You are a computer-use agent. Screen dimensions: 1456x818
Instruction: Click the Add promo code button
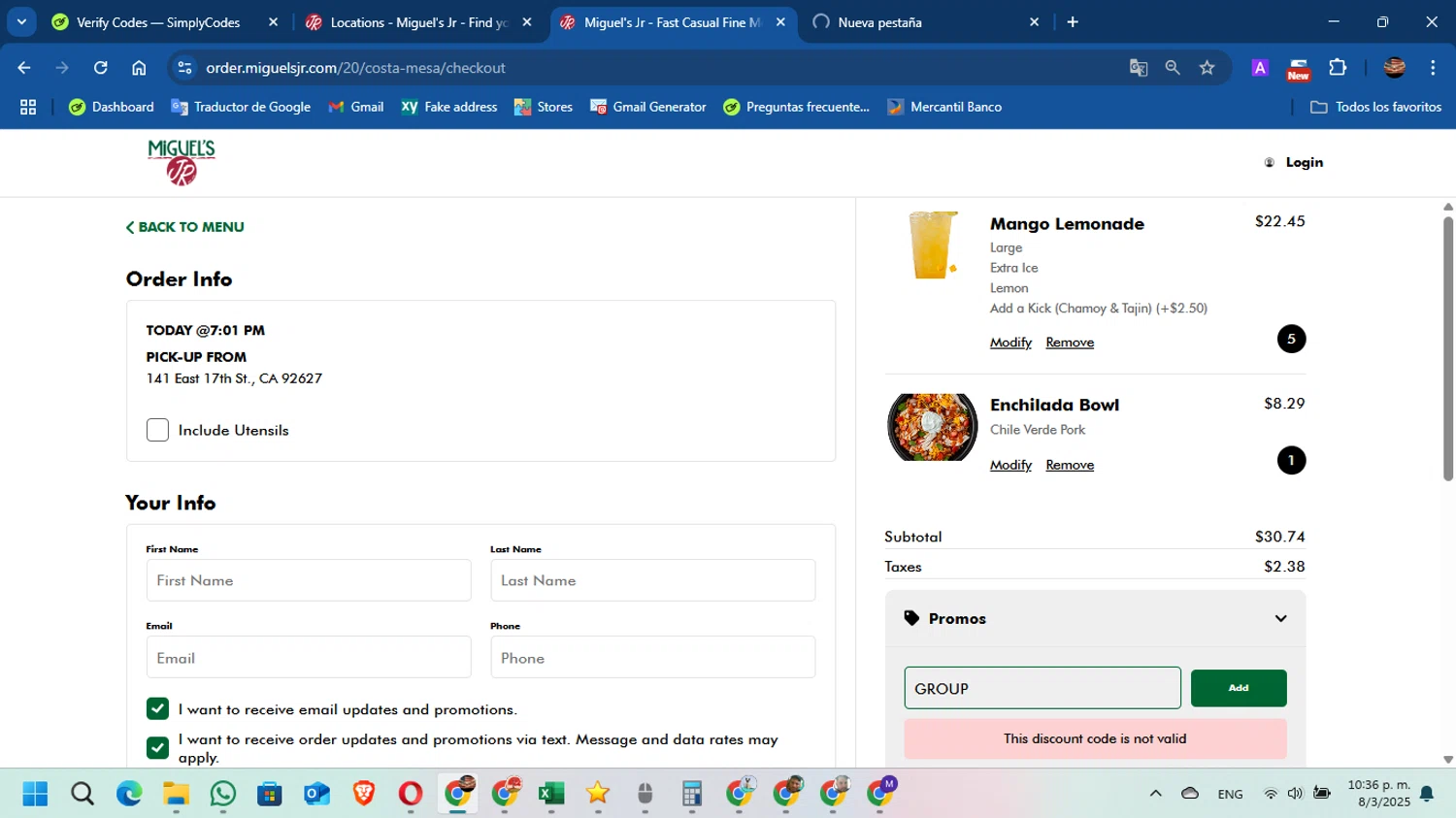pos(1239,688)
